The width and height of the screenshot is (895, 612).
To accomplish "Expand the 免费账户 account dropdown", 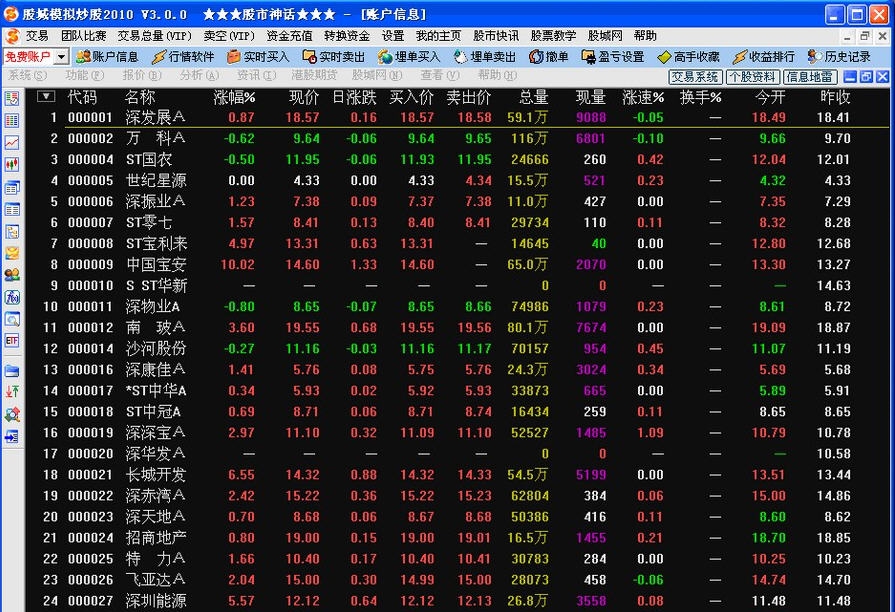I will (60, 57).
